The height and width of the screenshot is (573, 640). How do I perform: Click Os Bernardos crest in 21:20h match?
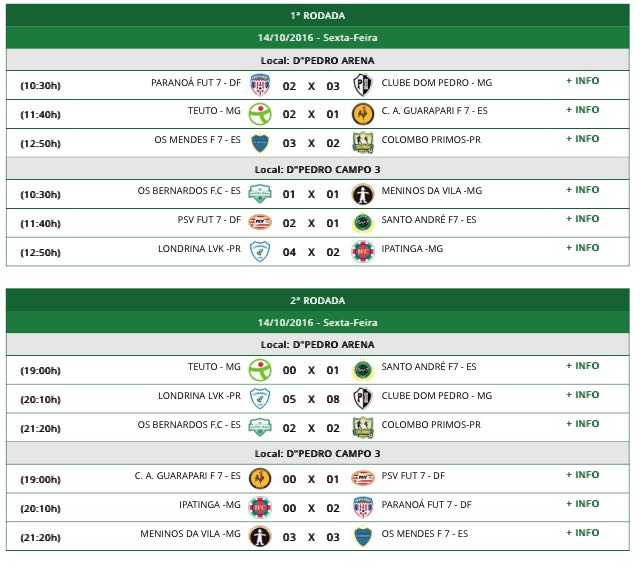[260, 427]
